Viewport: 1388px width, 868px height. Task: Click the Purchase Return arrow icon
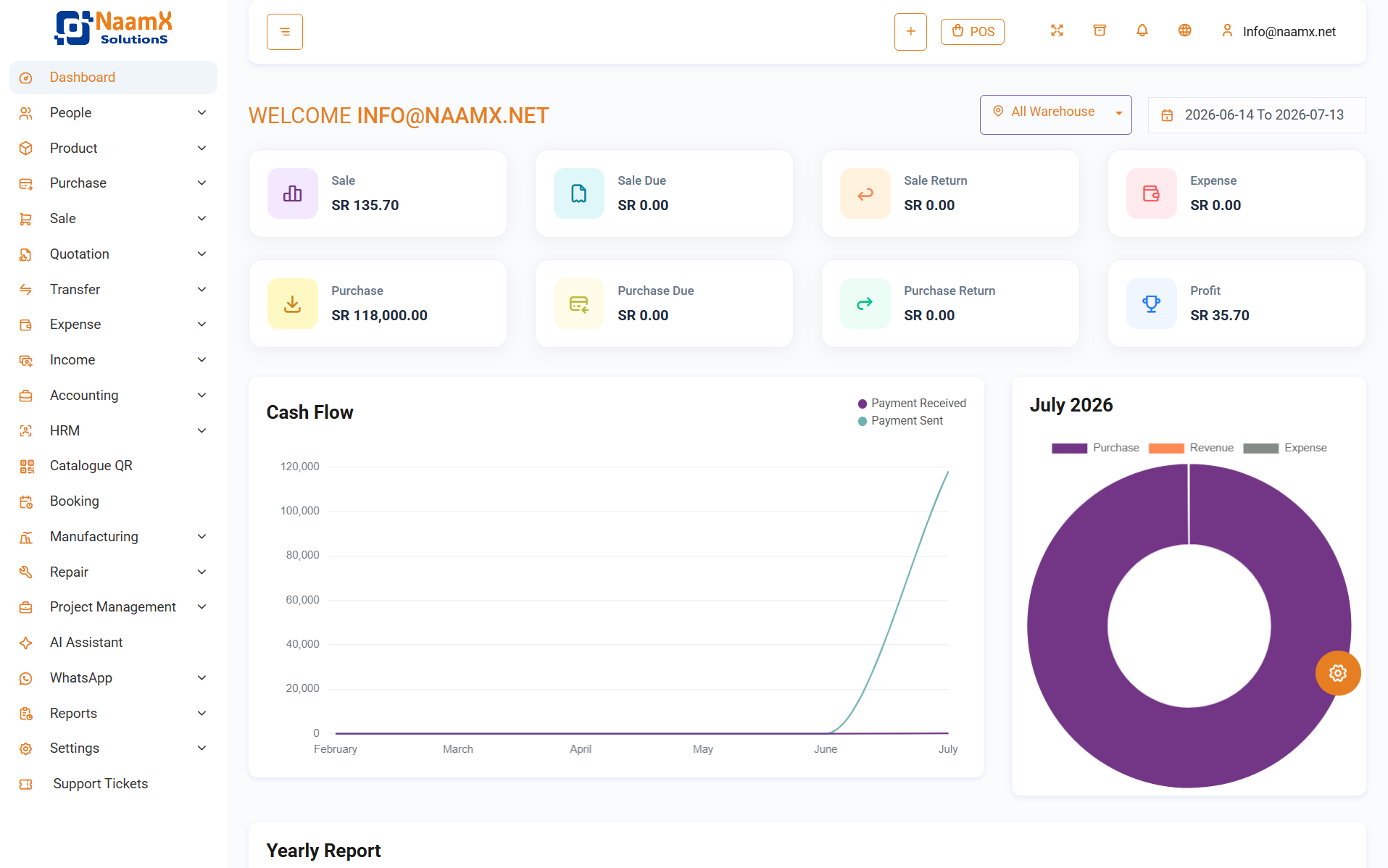[865, 304]
